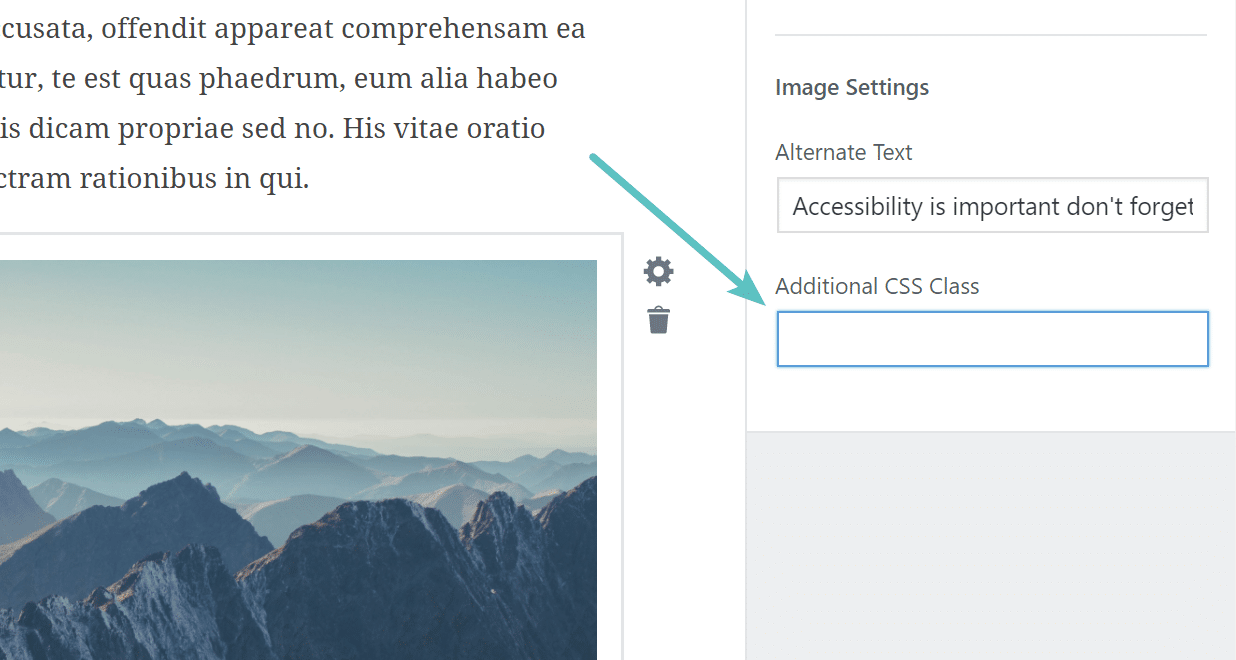Focus the Alternate Text input field
Viewport: 1236px width, 660px height.
[992, 206]
